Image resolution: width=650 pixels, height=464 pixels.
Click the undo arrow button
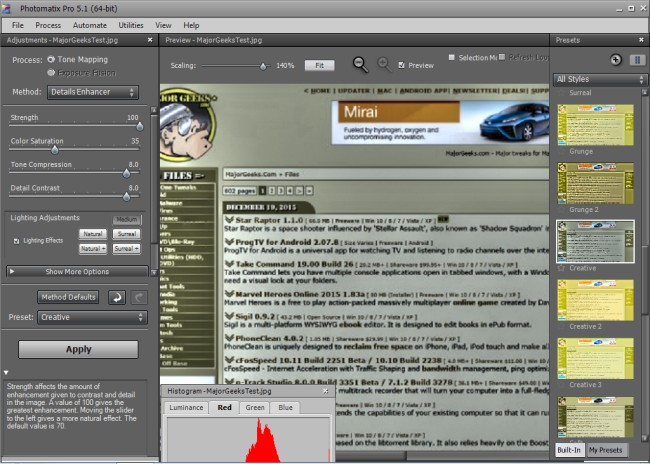(117, 297)
